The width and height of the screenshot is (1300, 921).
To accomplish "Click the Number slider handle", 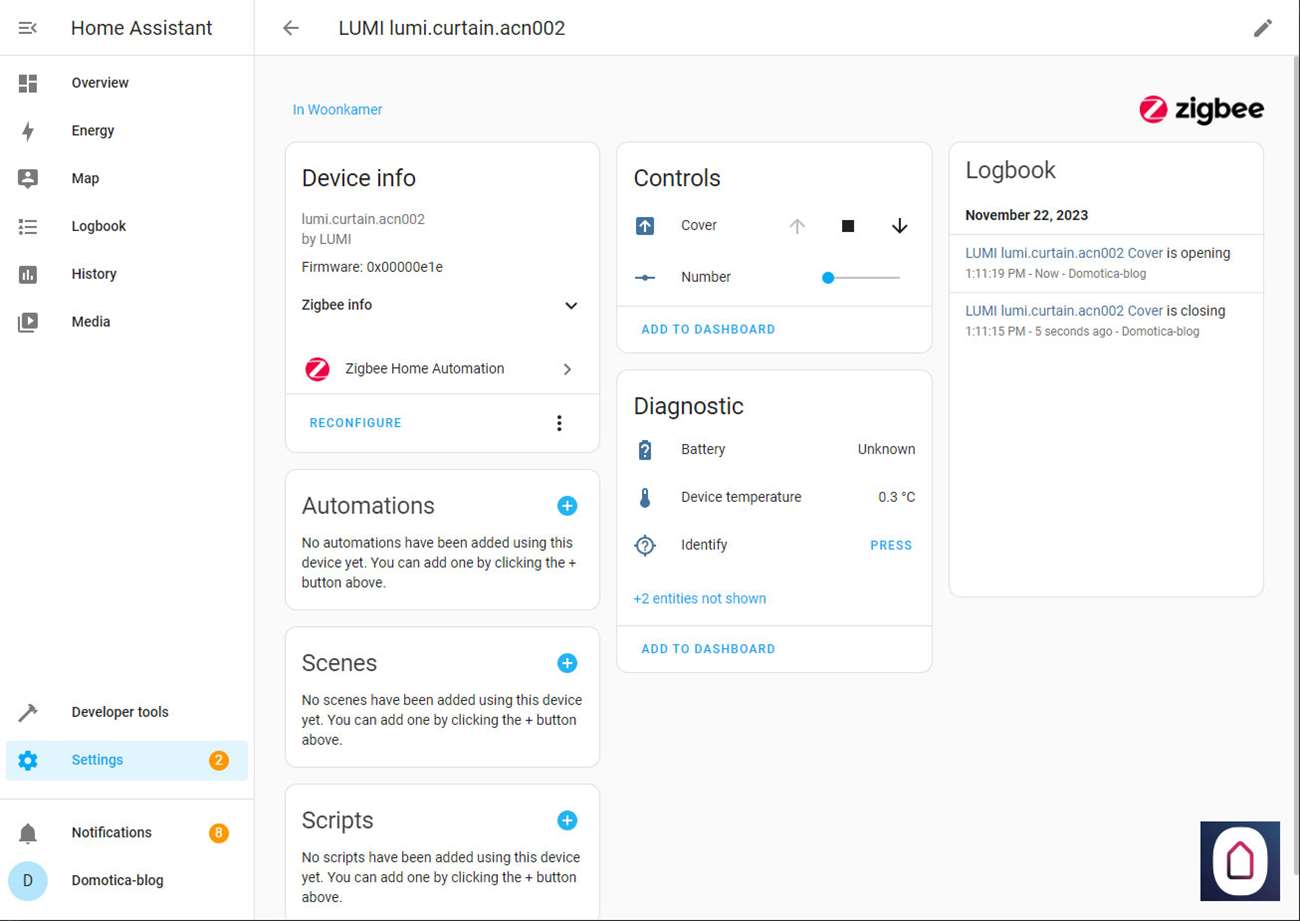I will tap(828, 277).
